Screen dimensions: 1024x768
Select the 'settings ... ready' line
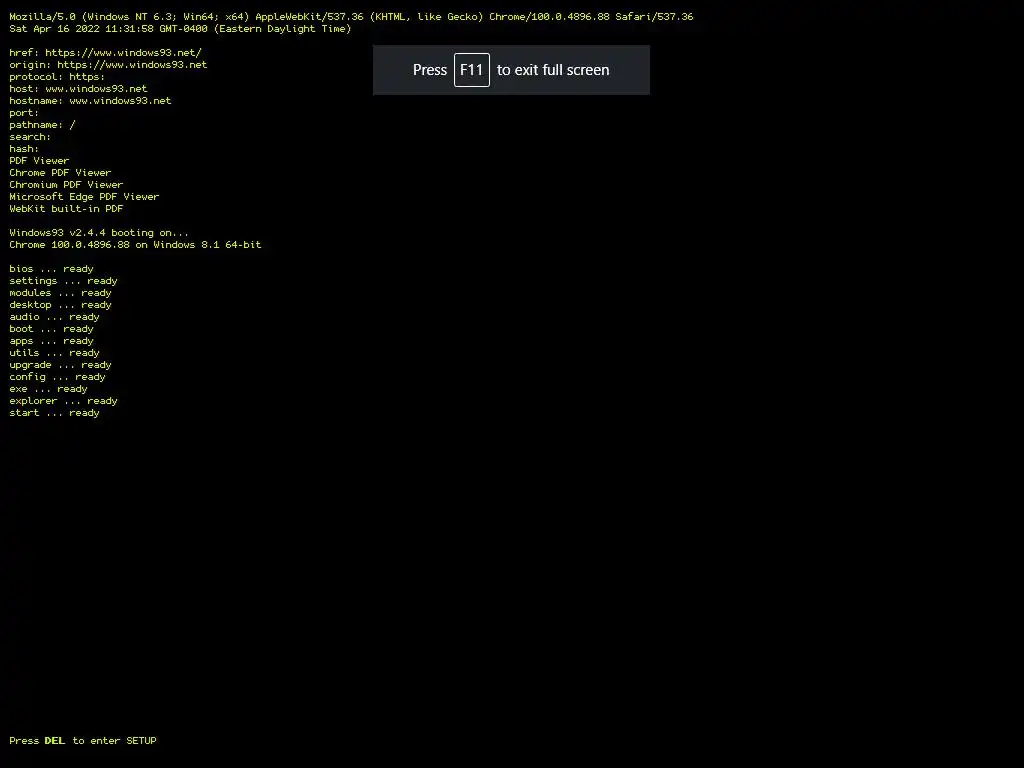point(63,281)
